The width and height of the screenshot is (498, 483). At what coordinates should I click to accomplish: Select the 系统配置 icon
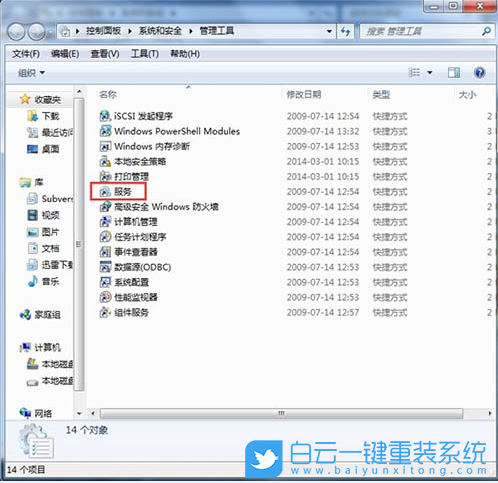click(105, 282)
